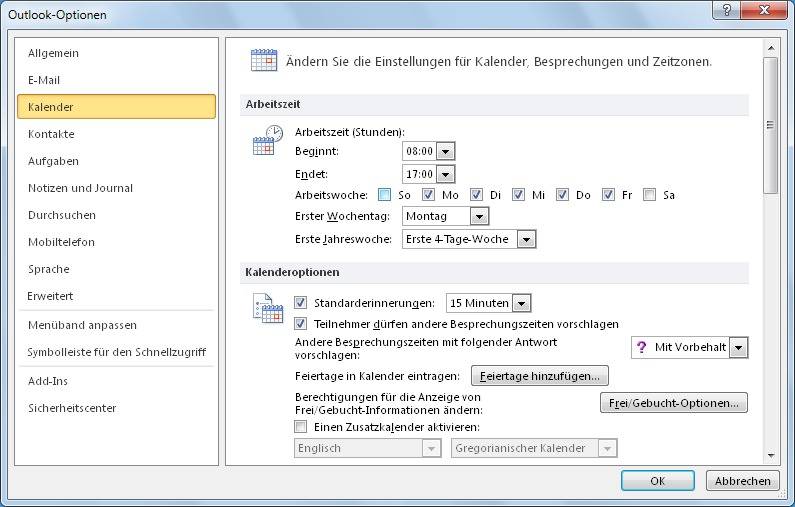Open the Standarderinnerungen 15 Minuten dropdown

coord(522,303)
